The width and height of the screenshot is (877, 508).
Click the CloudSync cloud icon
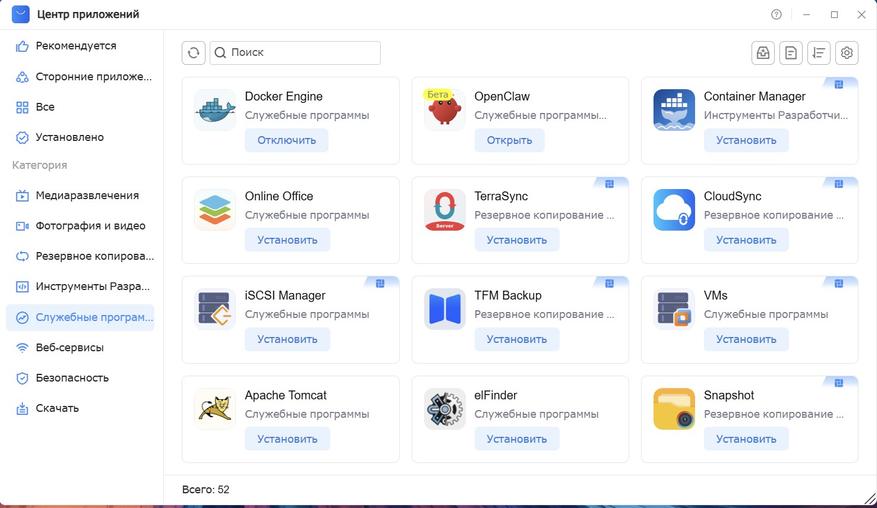click(674, 210)
